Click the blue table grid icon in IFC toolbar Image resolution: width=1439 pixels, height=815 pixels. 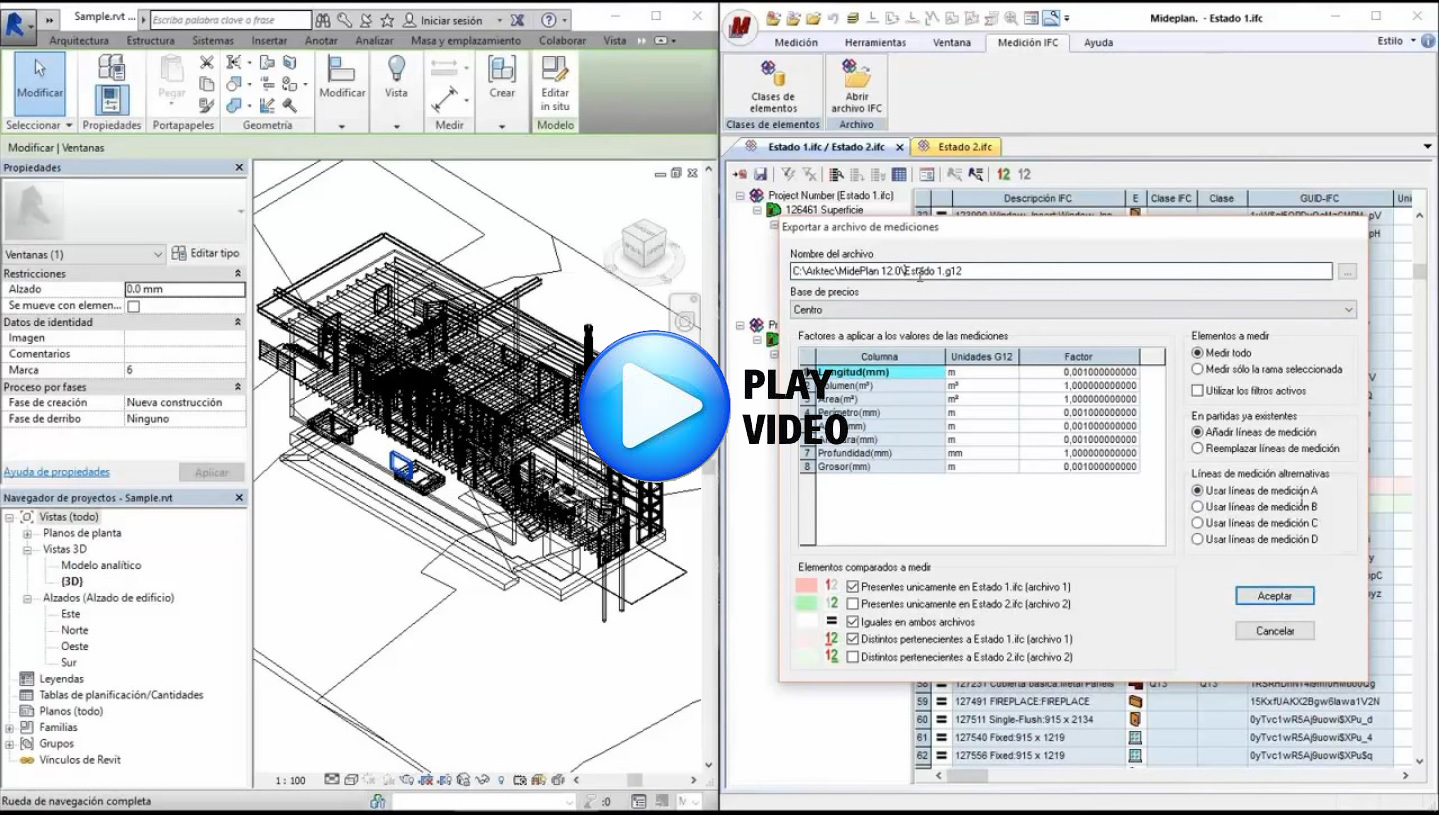pos(899,174)
